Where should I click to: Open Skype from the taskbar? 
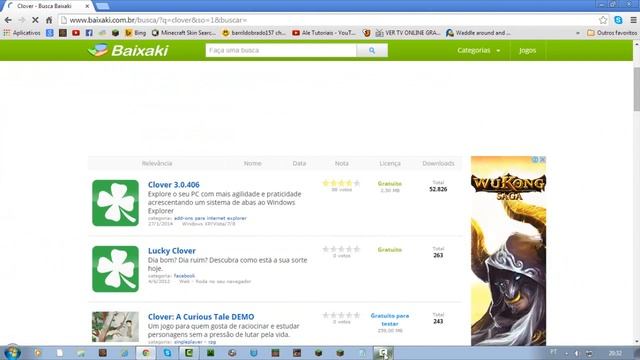pyautogui.click(x=167, y=353)
